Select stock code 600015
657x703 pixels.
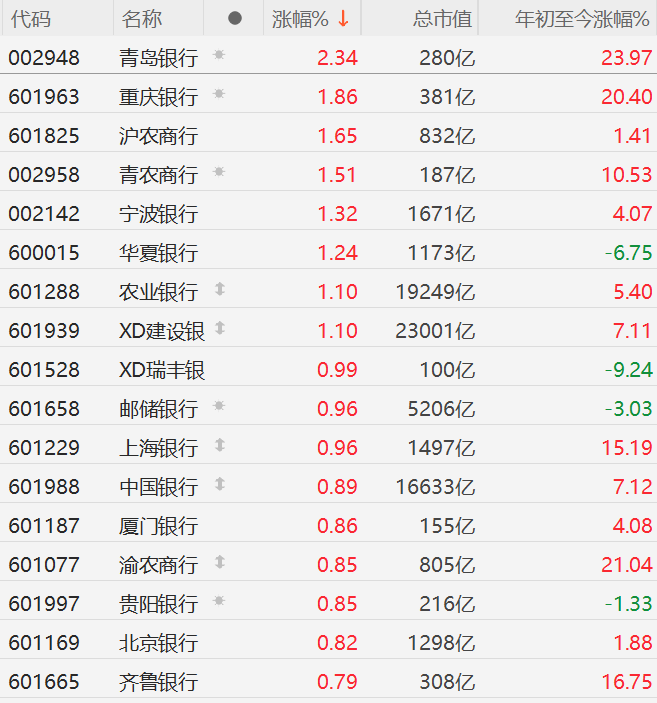click(x=44, y=253)
